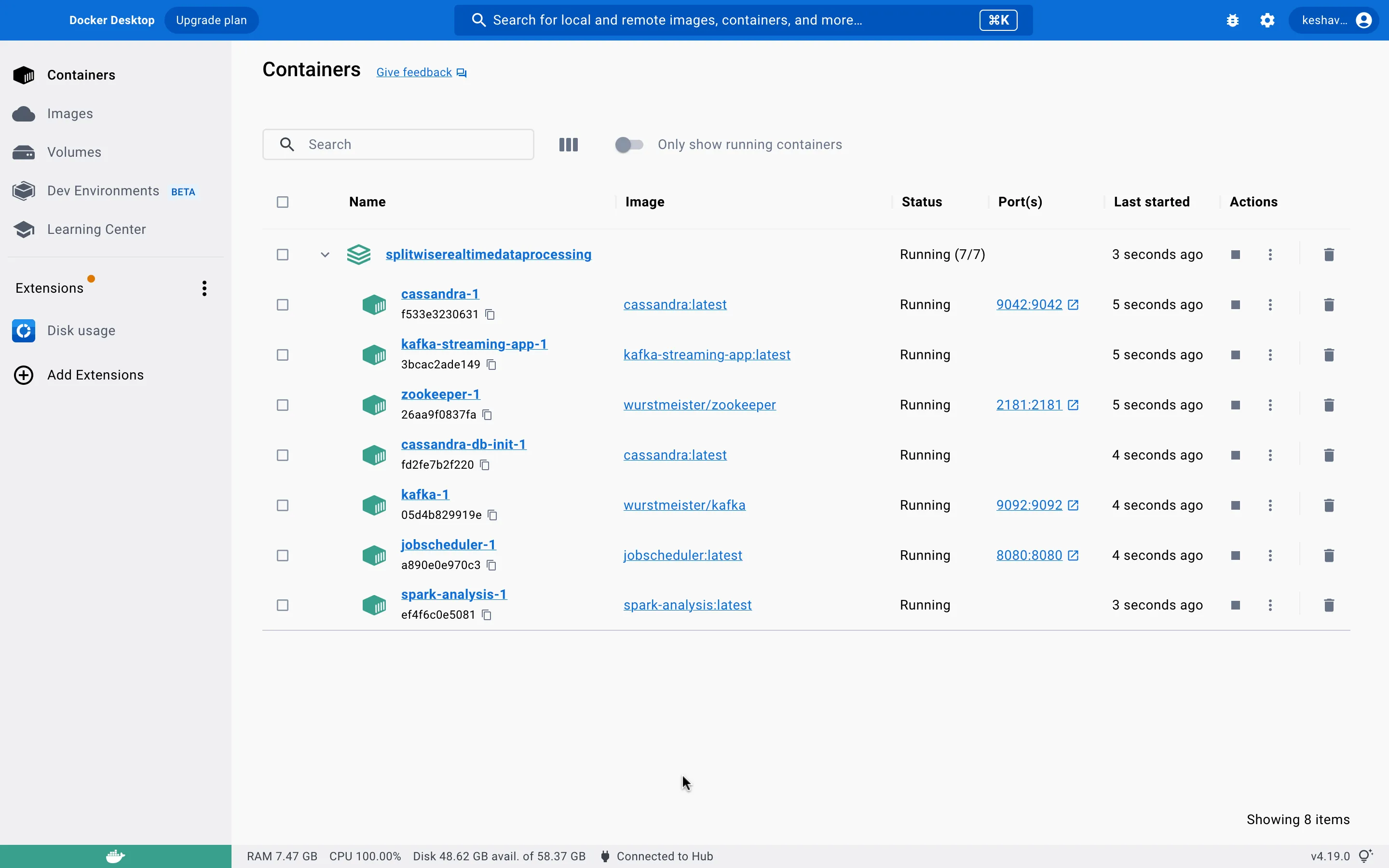Stop the kafka-1 container

(1236, 505)
